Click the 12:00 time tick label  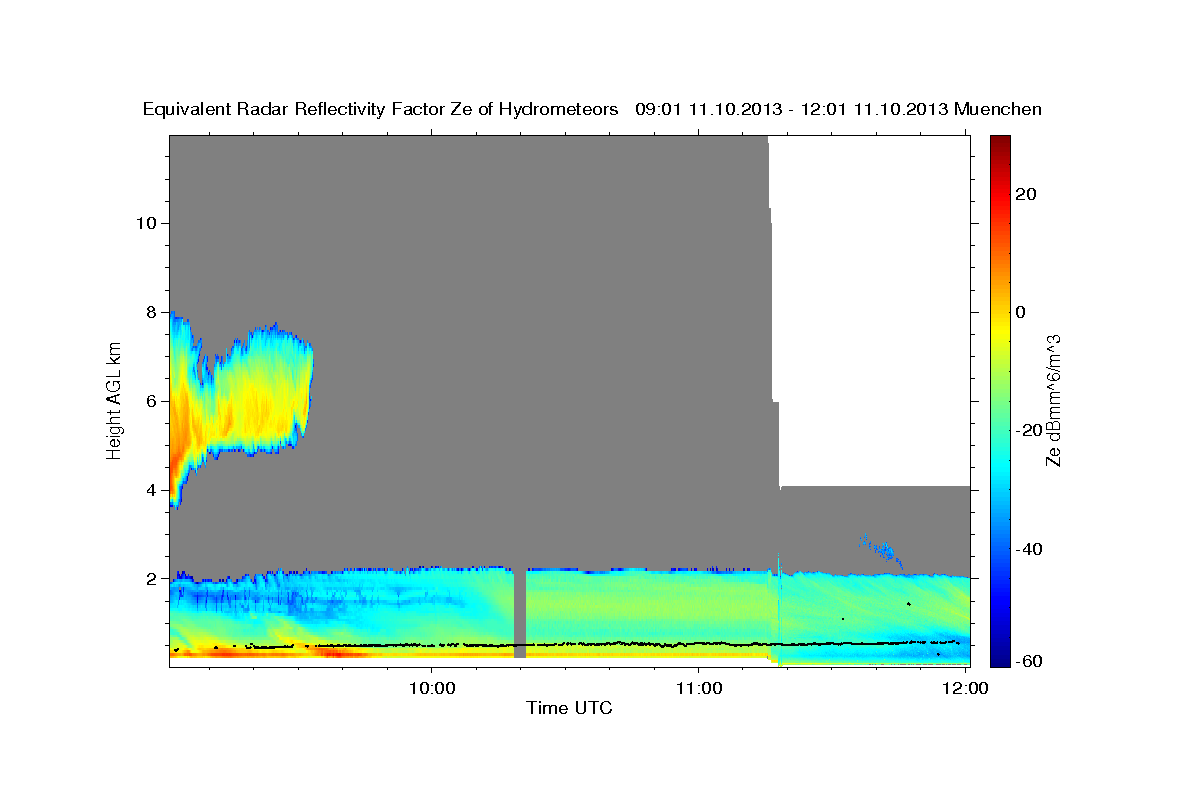click(966, 687)
